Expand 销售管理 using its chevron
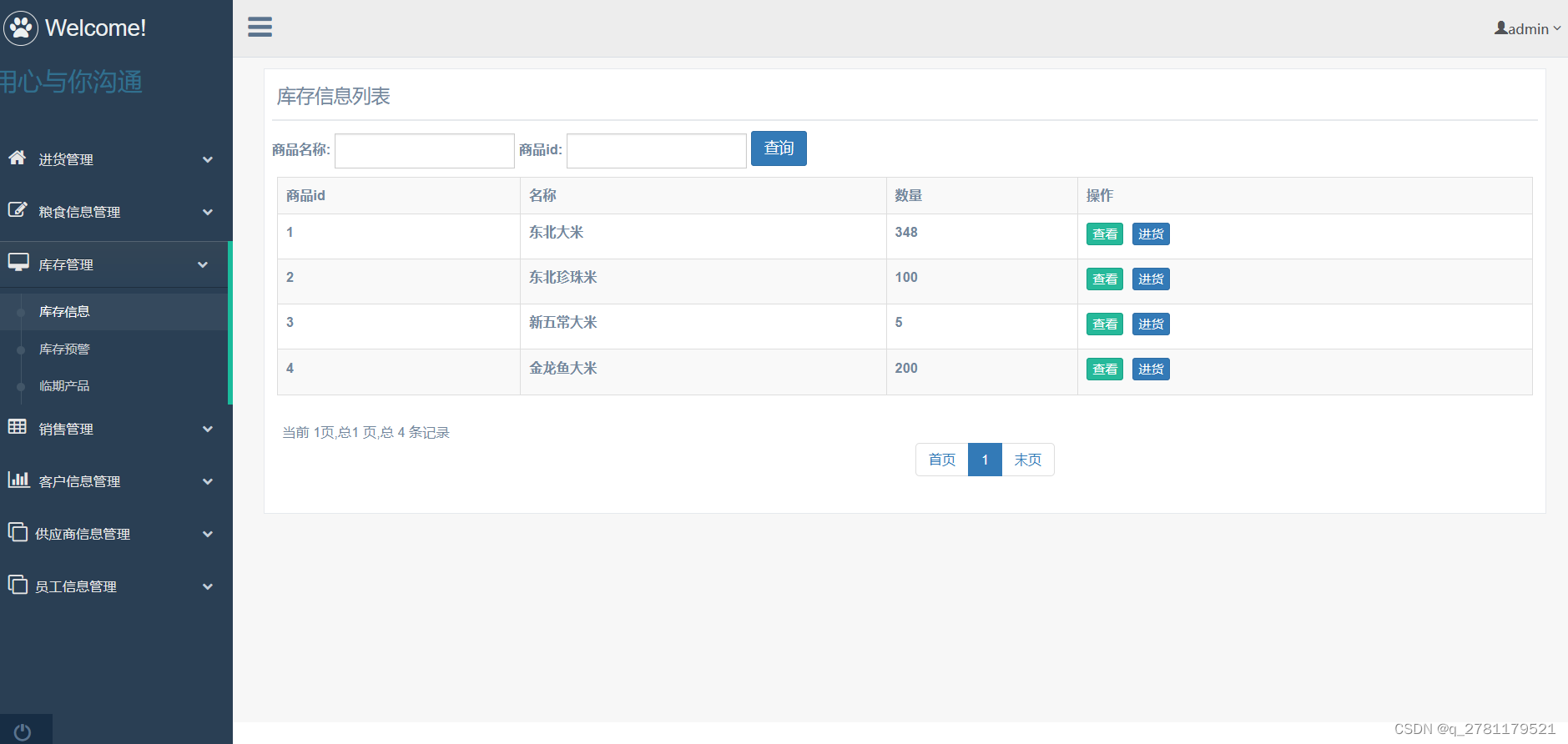1568x744 pixels. [208, 429]
